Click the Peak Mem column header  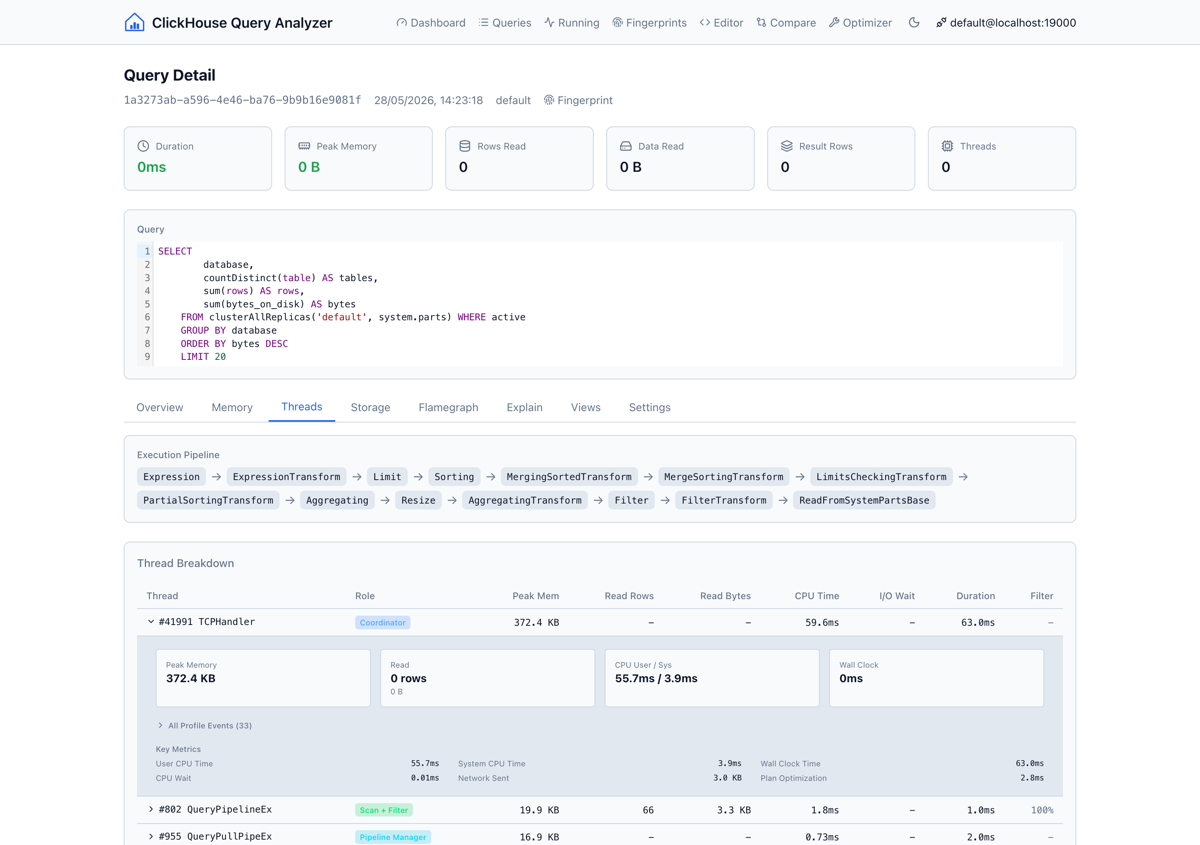click(536, 596)
